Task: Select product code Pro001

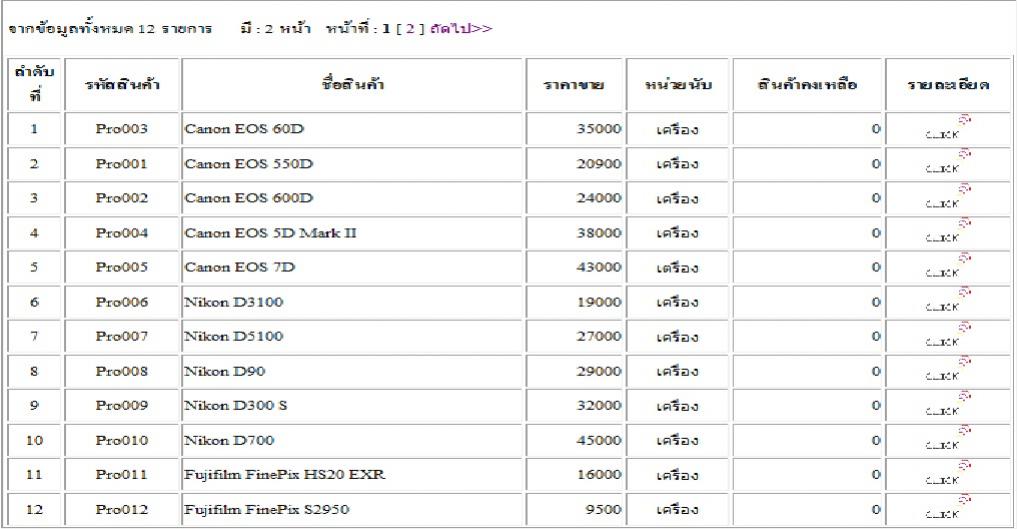Action: pyautogui.click(x=122, y=164)
